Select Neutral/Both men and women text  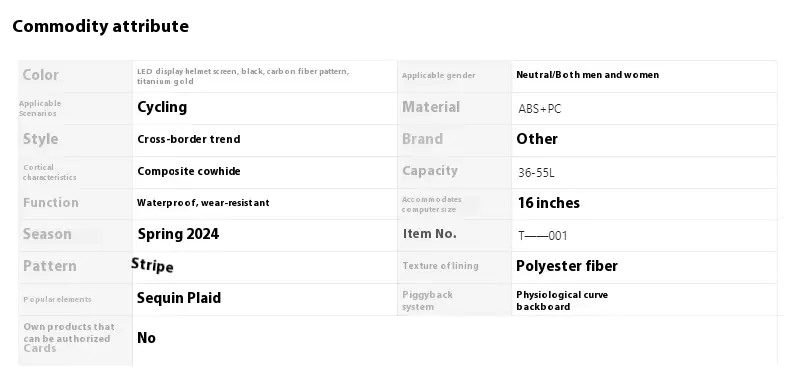click(587, 75)
